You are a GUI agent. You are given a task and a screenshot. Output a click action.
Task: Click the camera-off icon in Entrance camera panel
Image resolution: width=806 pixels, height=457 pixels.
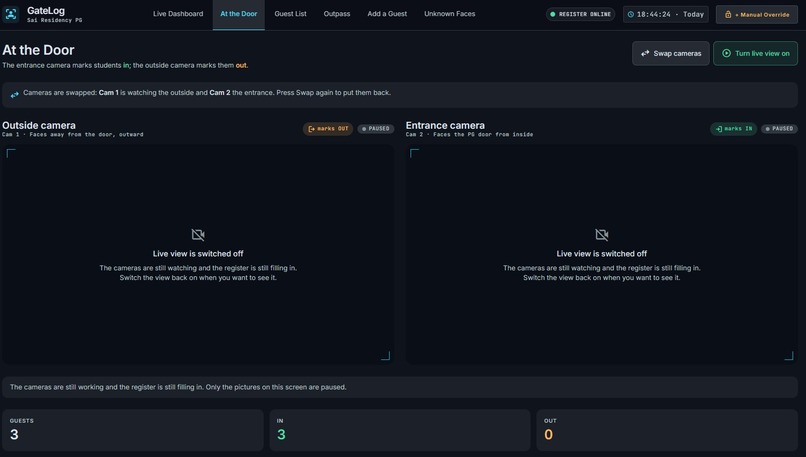click(601, 235)
